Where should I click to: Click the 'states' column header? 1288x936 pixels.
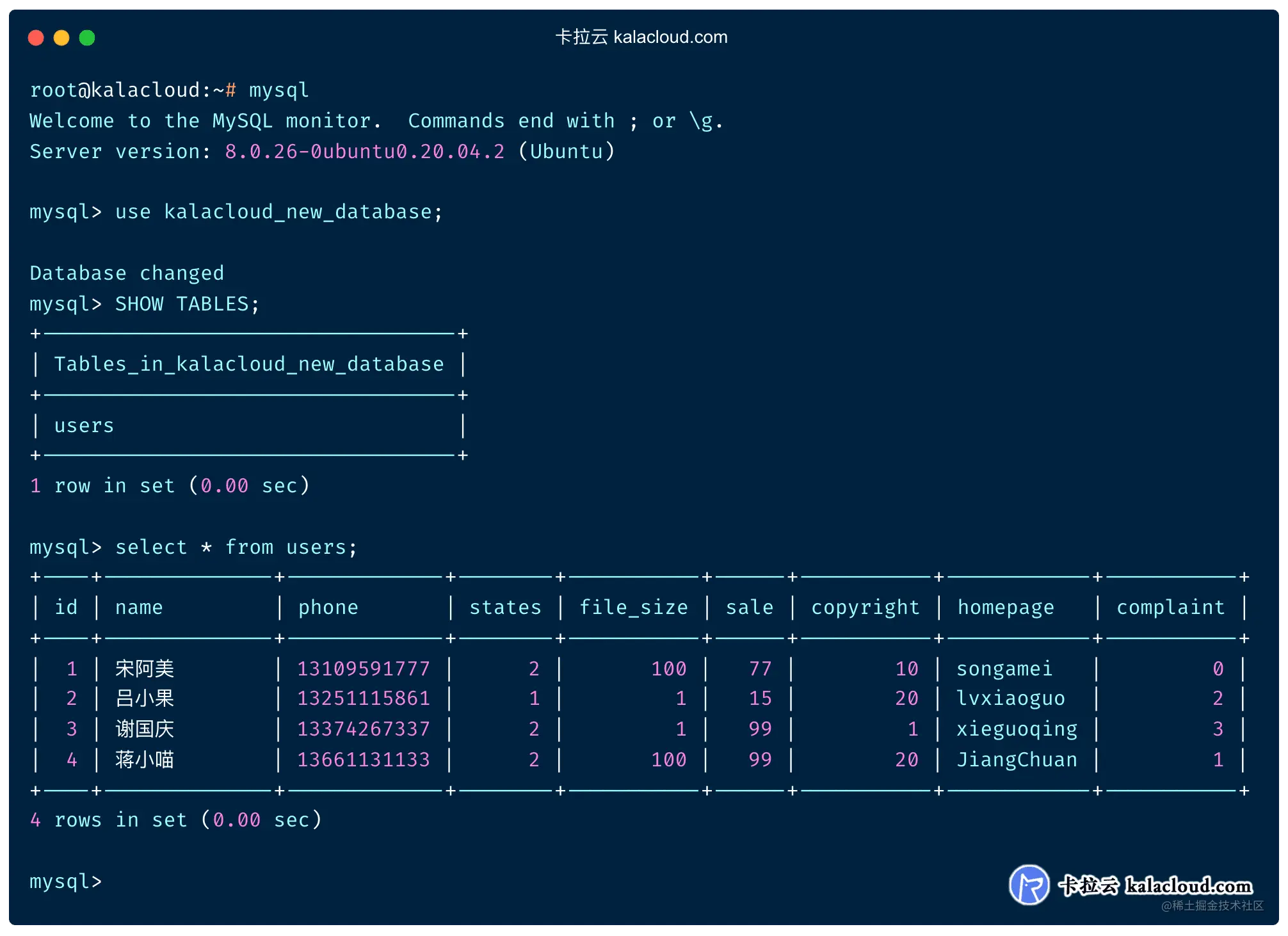click(x=505, y=608)
